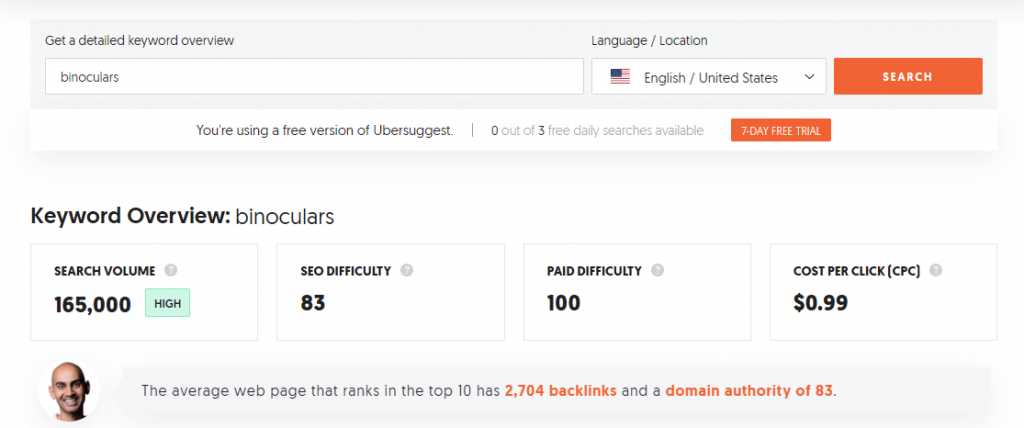Click the Paid Difficulty question mark icon

click(x=658, y=270)
